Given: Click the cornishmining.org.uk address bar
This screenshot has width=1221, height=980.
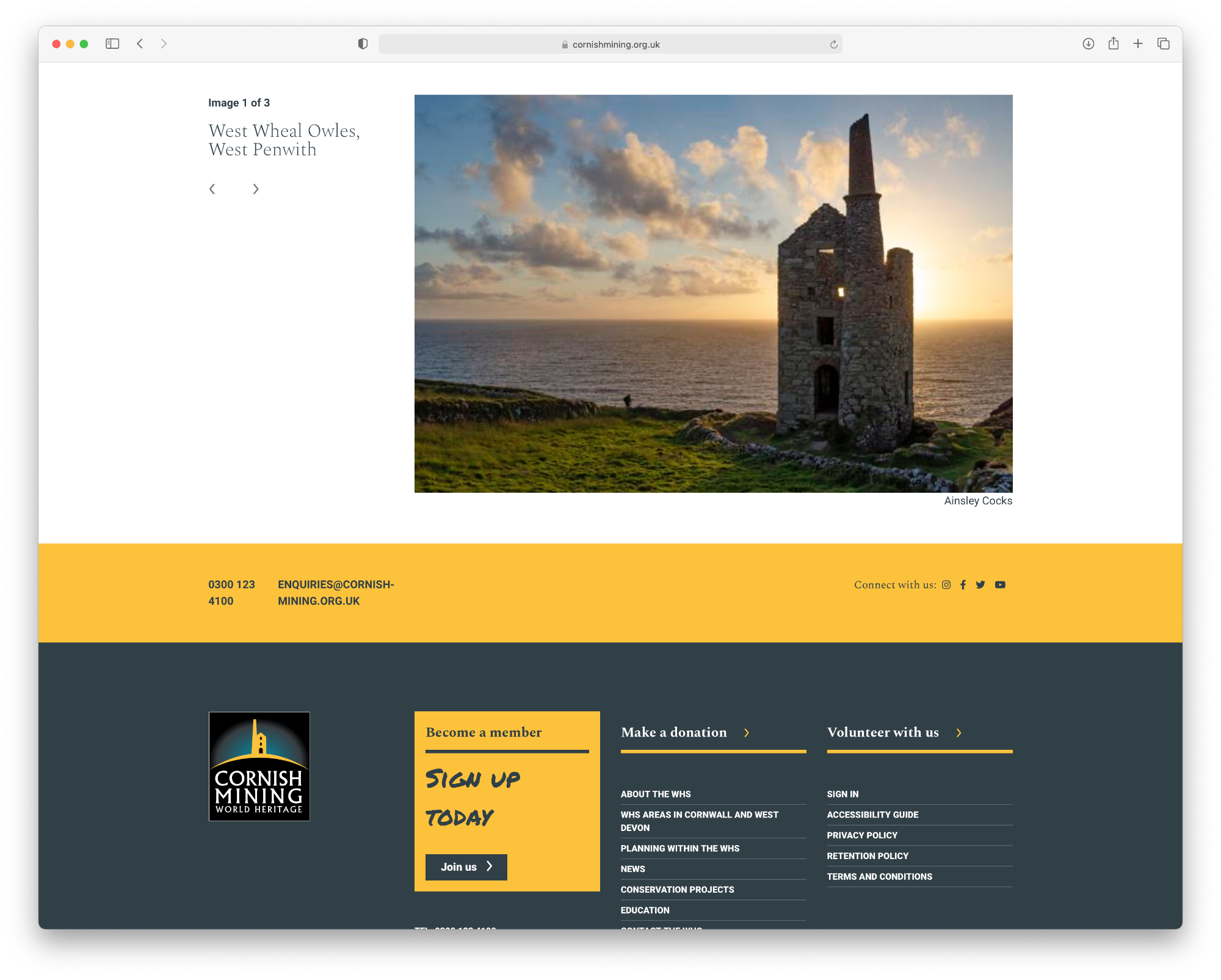Looking at the screenshot, I should [610, 44].
